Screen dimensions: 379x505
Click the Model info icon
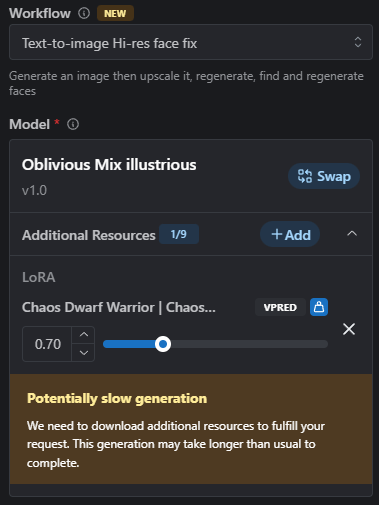point(73,124)
